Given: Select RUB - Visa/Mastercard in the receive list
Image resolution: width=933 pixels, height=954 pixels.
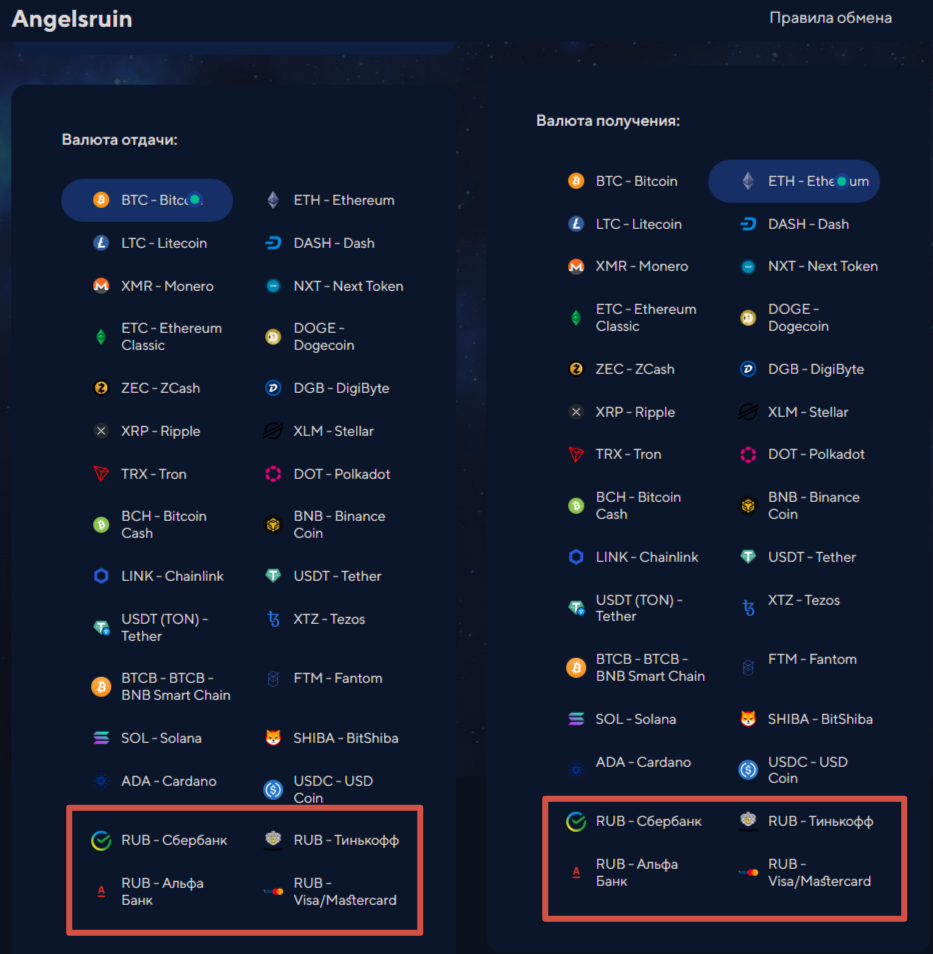Looking at the screenshot, I should pyautogui.click(x=805, y=872).
